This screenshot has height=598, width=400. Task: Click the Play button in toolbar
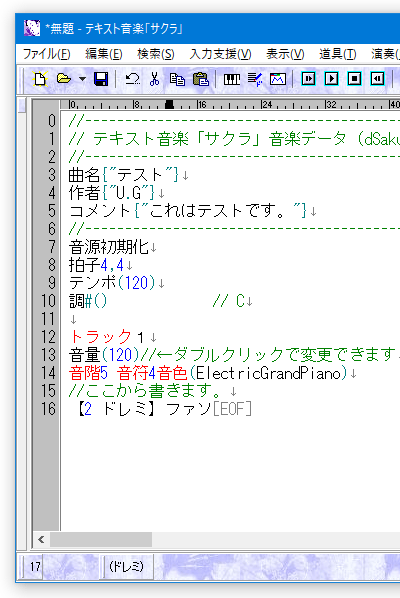click(331, 79)
